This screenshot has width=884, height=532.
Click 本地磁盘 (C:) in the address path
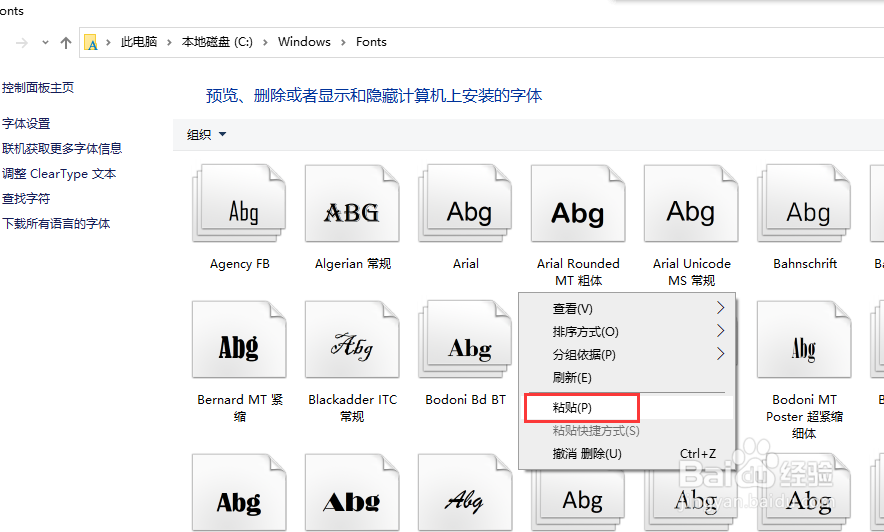[x=217, y=42]
